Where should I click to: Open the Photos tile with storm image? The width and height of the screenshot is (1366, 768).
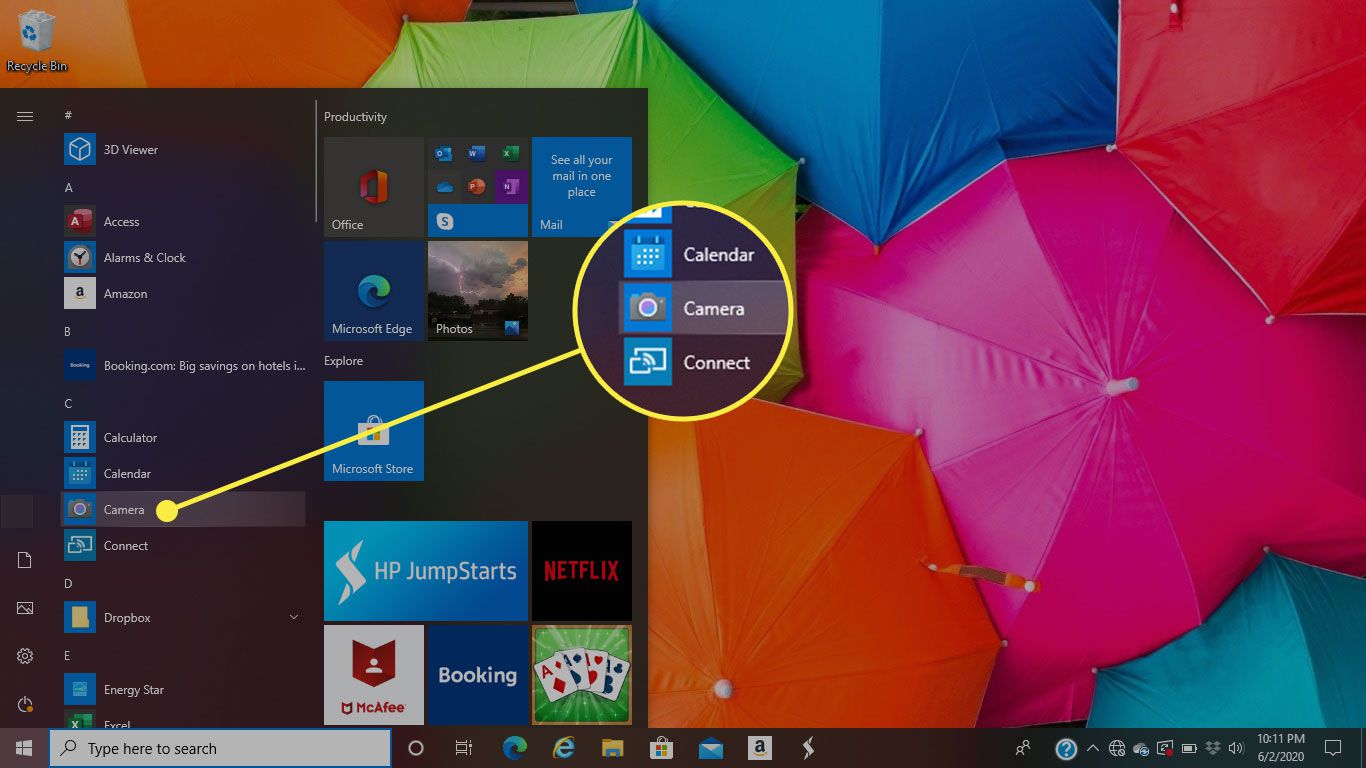(x=478, y=291)
